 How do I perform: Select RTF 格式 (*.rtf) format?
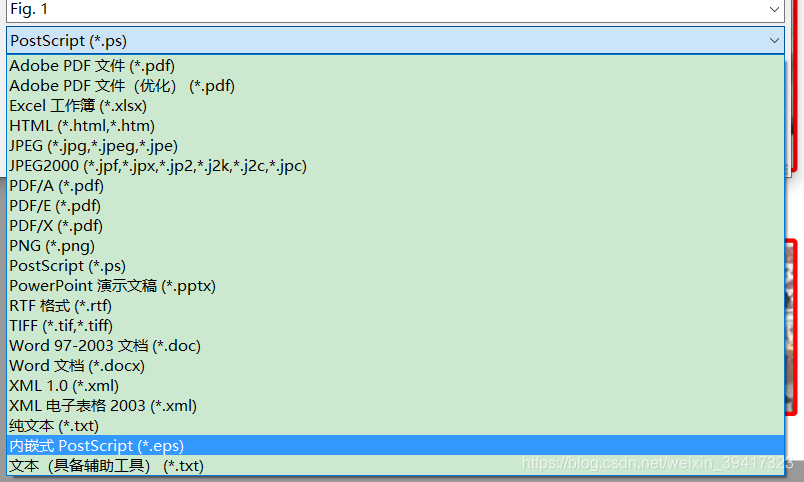coord(395,306)
